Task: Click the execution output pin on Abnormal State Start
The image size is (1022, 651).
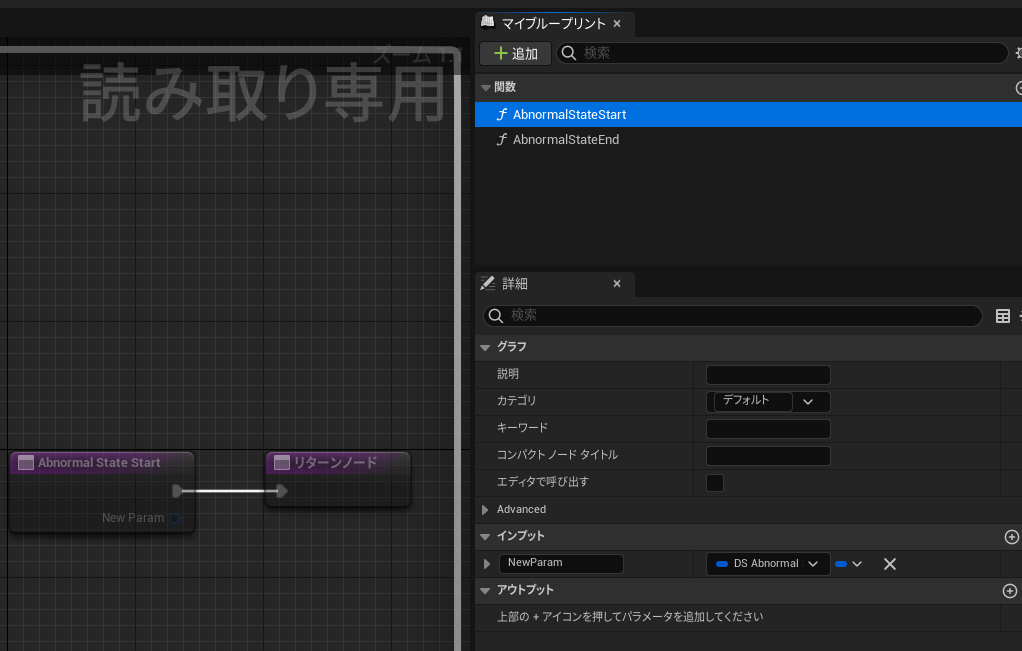Action: point(177,491)
